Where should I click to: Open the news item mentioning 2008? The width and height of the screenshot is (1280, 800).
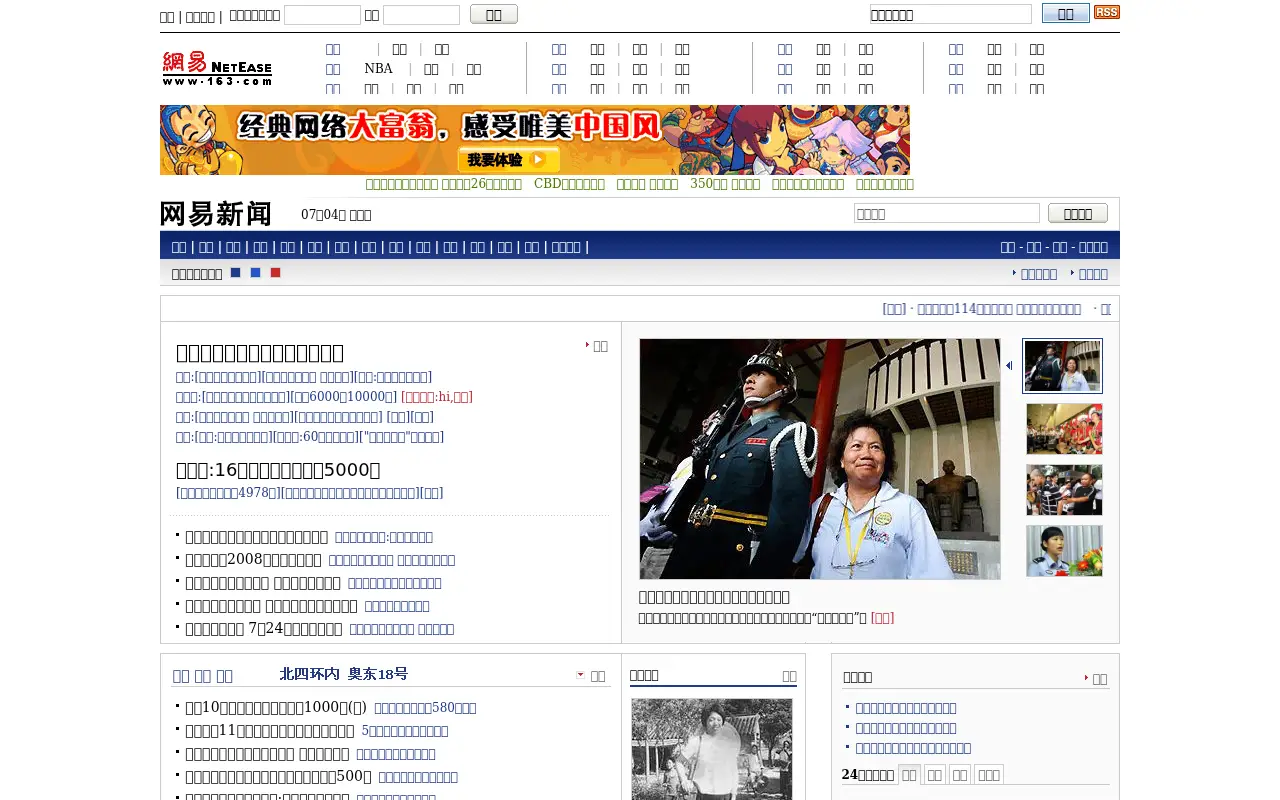(x=253, y=560)
